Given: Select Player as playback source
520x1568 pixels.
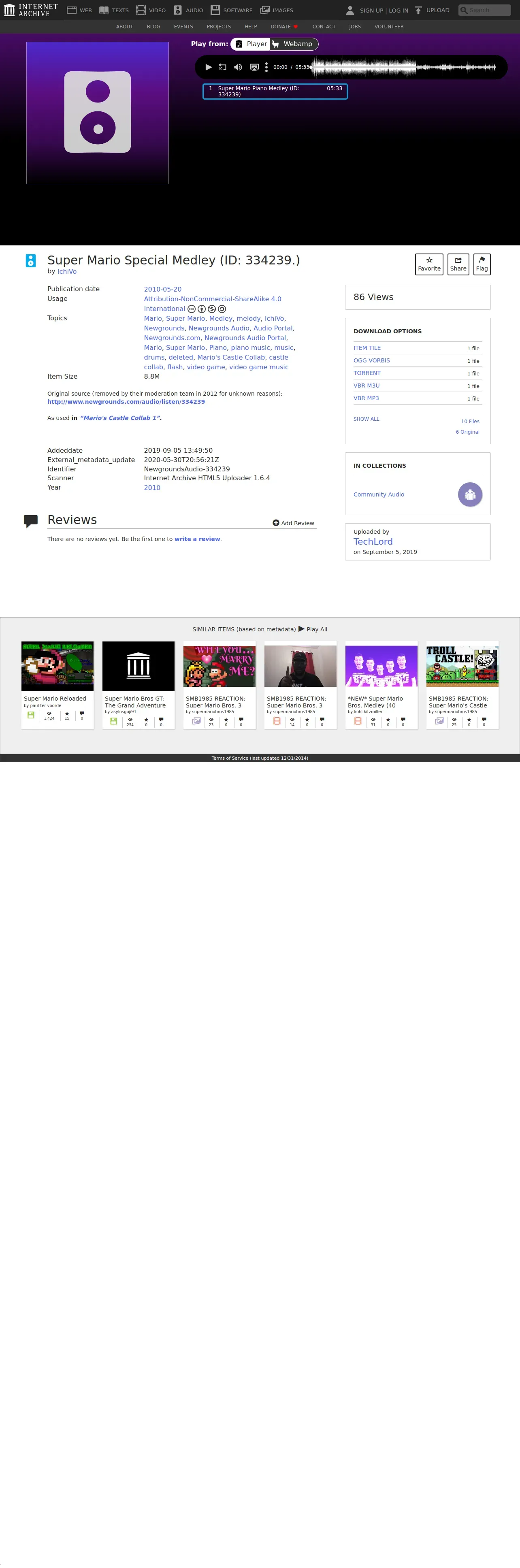Looking at the screenshot, I should 251,44.
